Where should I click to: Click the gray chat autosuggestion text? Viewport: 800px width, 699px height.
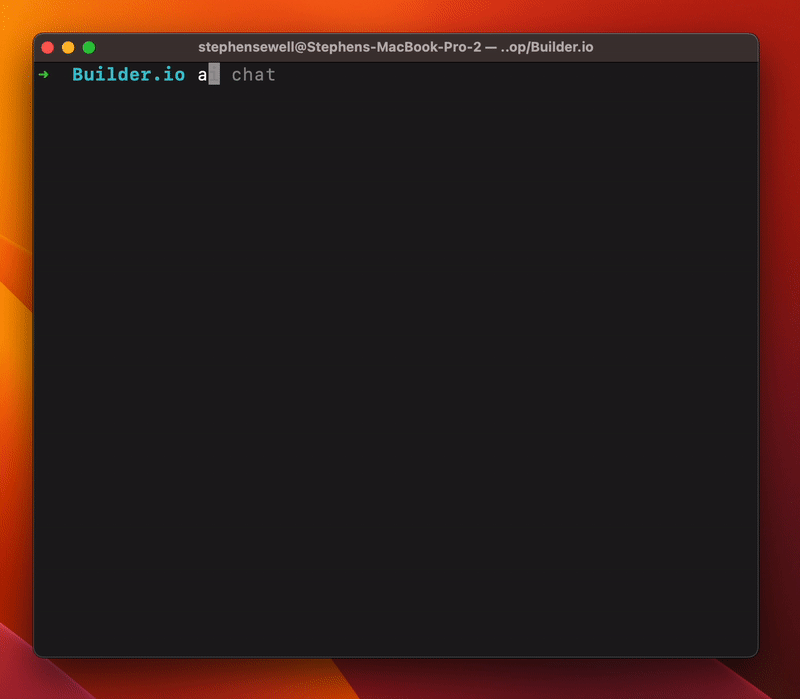pyautogui.click(x=253, y=74)
